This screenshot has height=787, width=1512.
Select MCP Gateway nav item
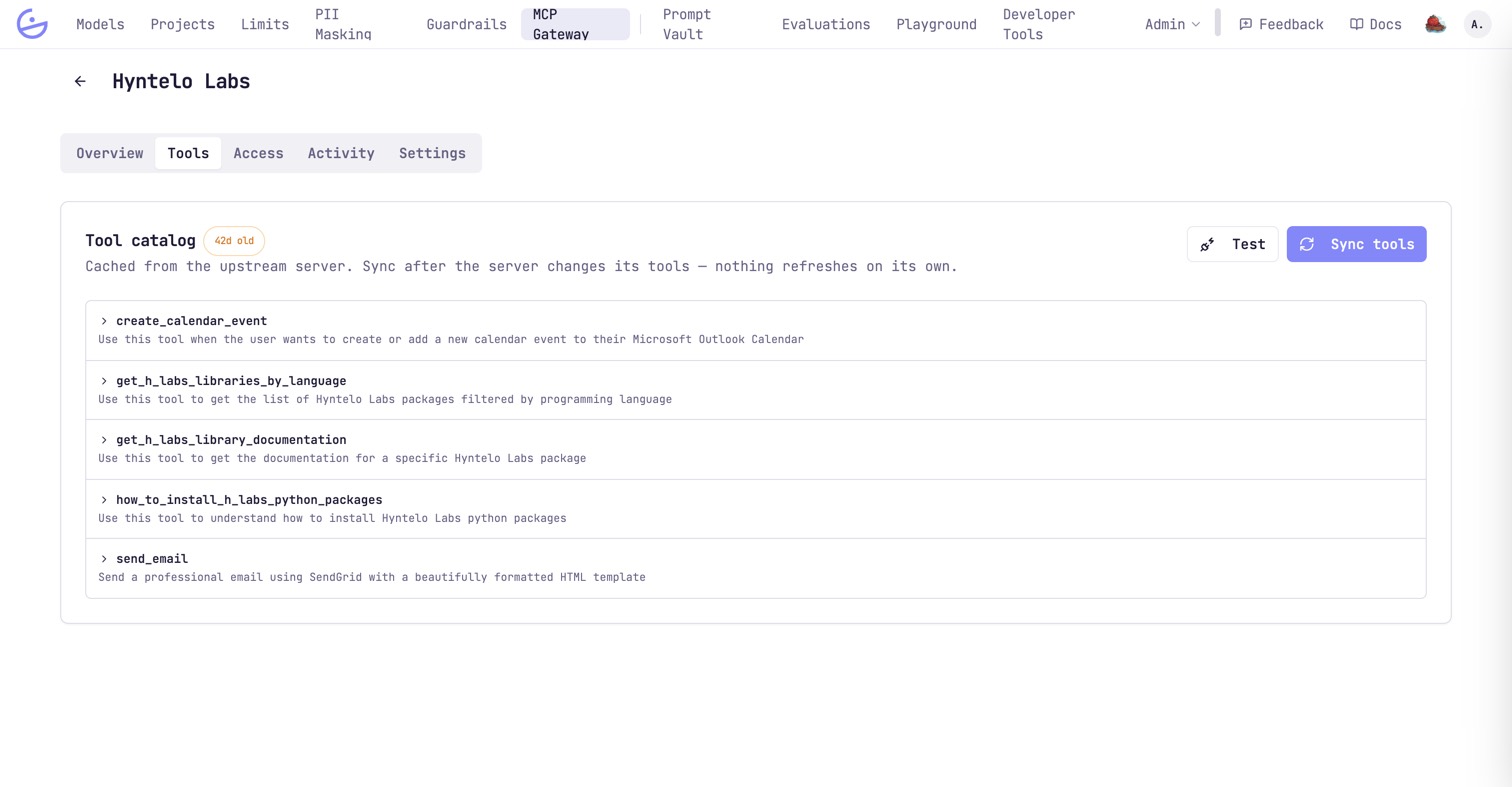(575, 24)
